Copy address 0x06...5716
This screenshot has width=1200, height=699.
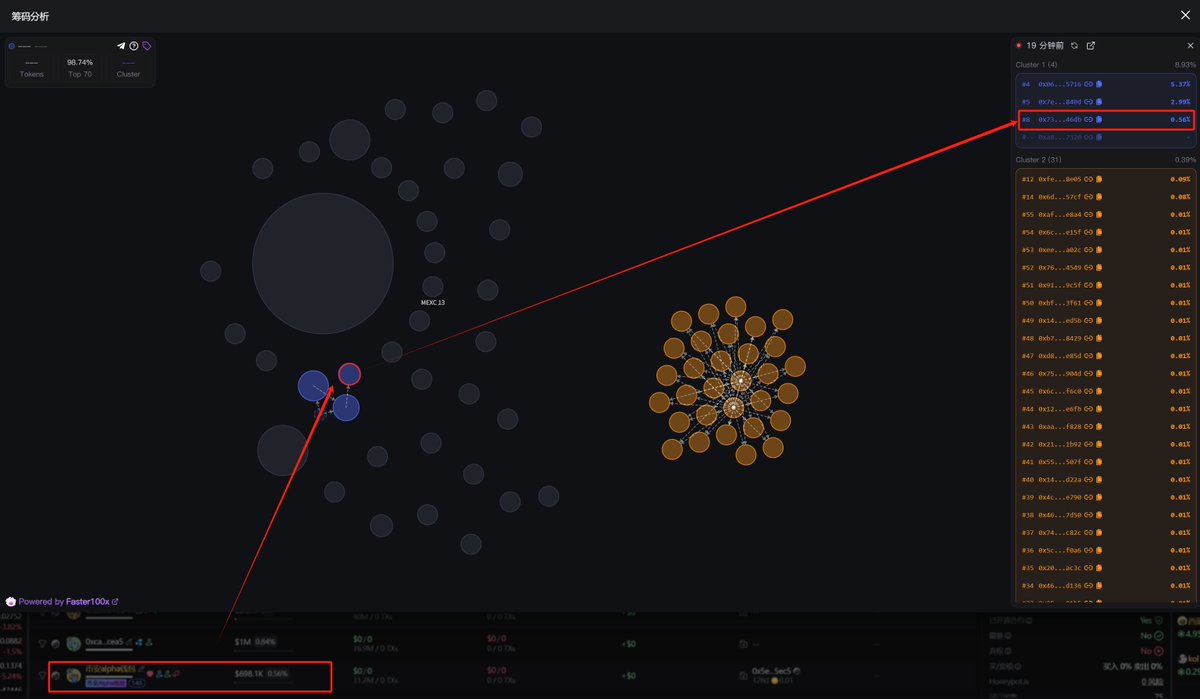[x=1098, y=84]
